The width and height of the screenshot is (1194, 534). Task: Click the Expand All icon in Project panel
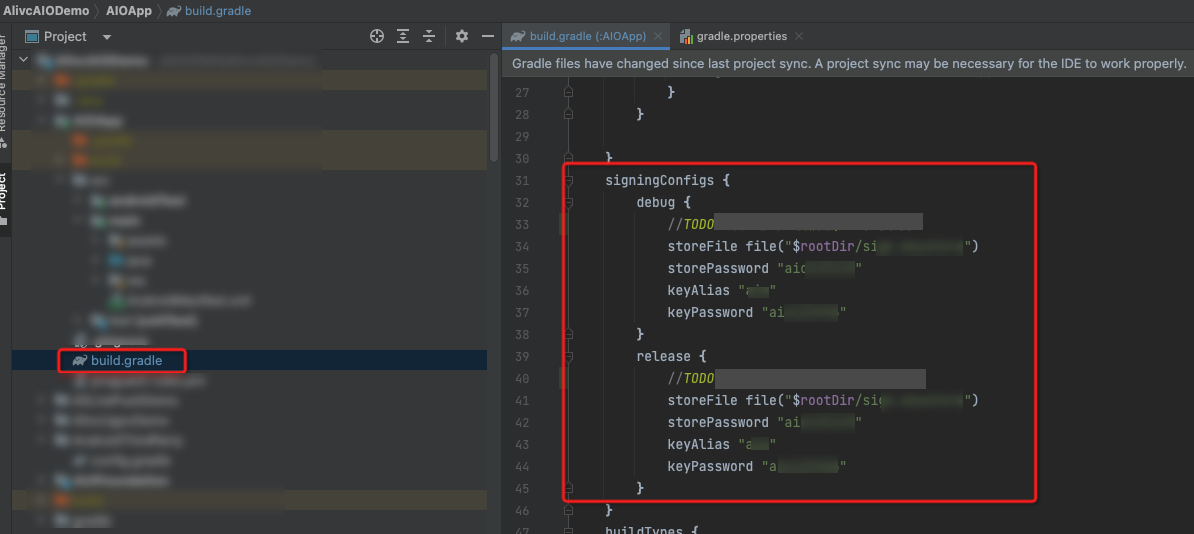(x=403, y=36)
